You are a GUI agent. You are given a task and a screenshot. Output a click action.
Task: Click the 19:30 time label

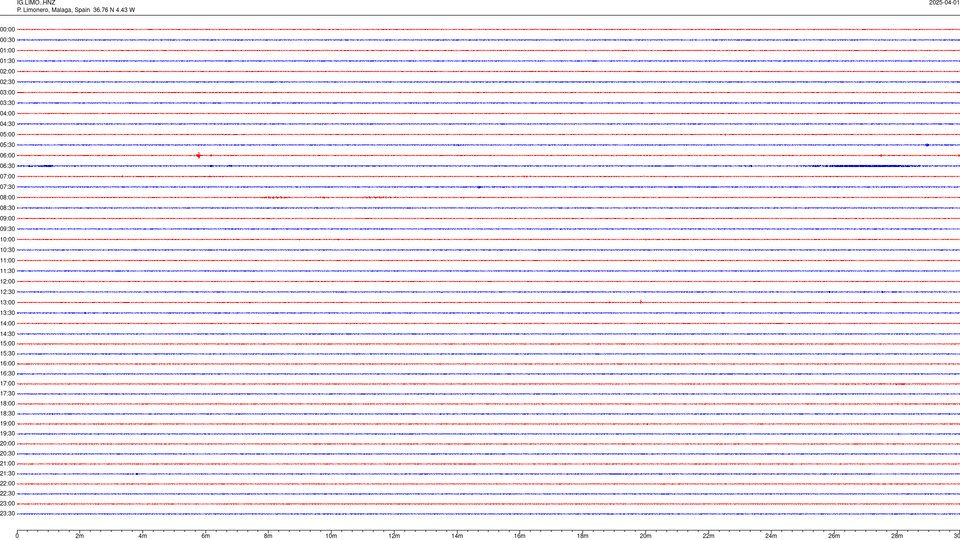7,433
